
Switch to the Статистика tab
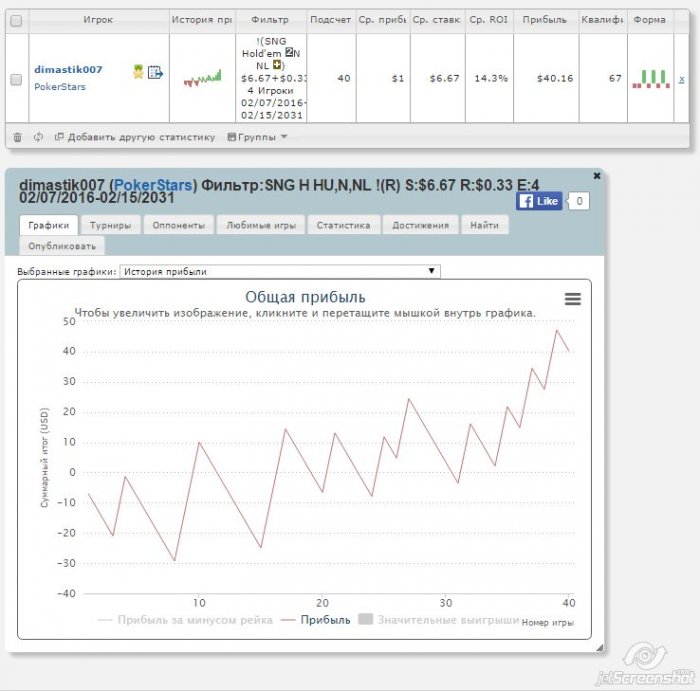point(344,225)
